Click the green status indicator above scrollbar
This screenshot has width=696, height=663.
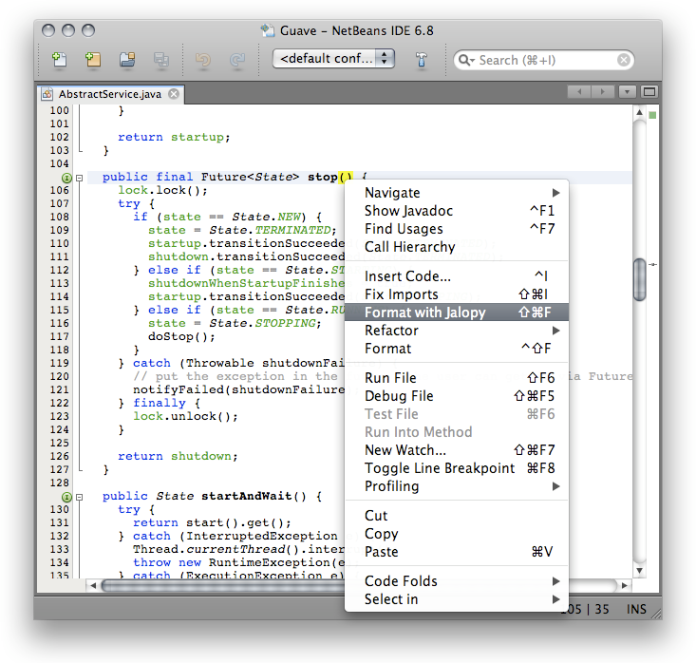click(x=652, y=115)
